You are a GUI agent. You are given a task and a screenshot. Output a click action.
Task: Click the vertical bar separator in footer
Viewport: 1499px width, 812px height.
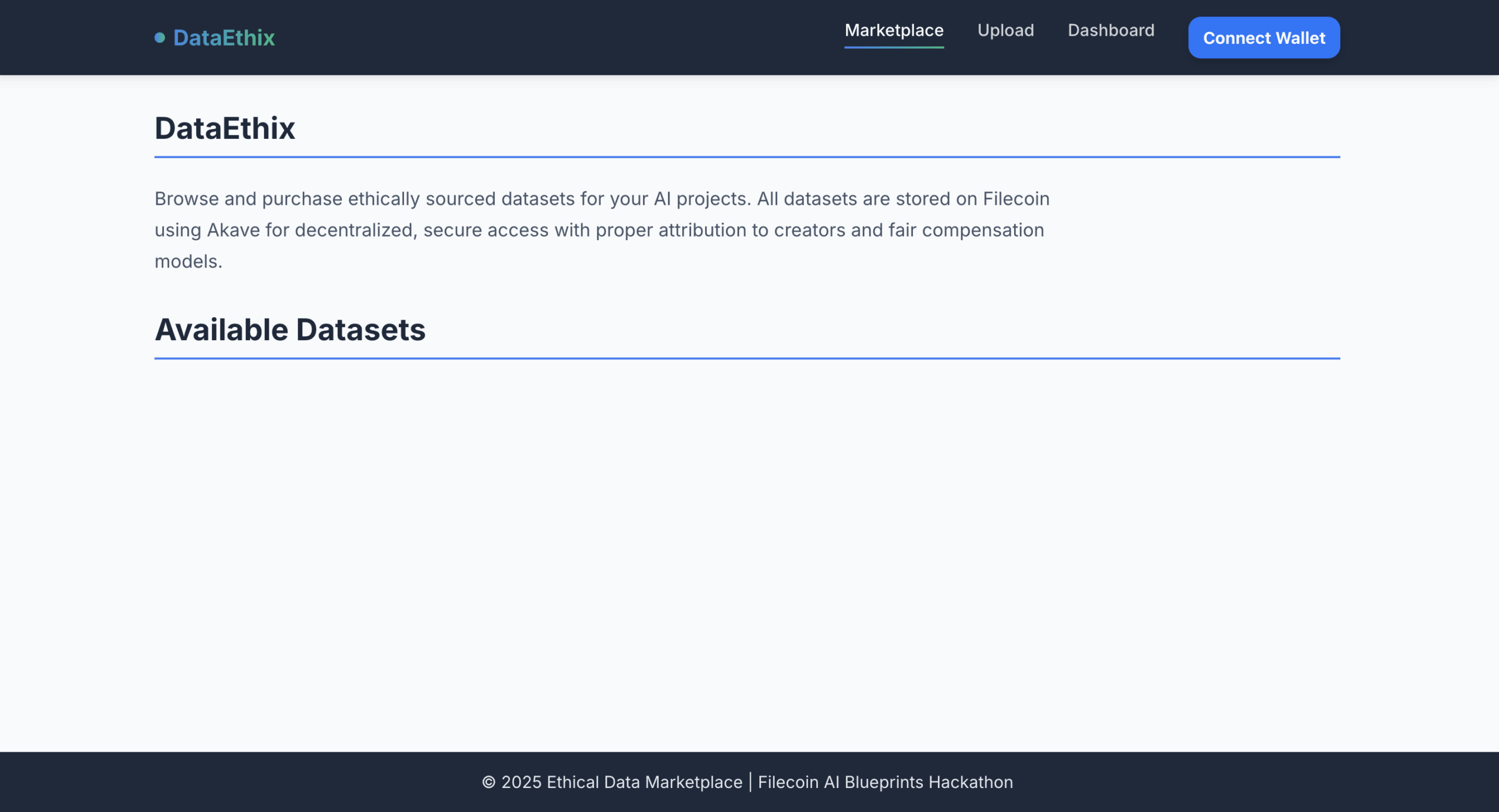coord(750,782)
